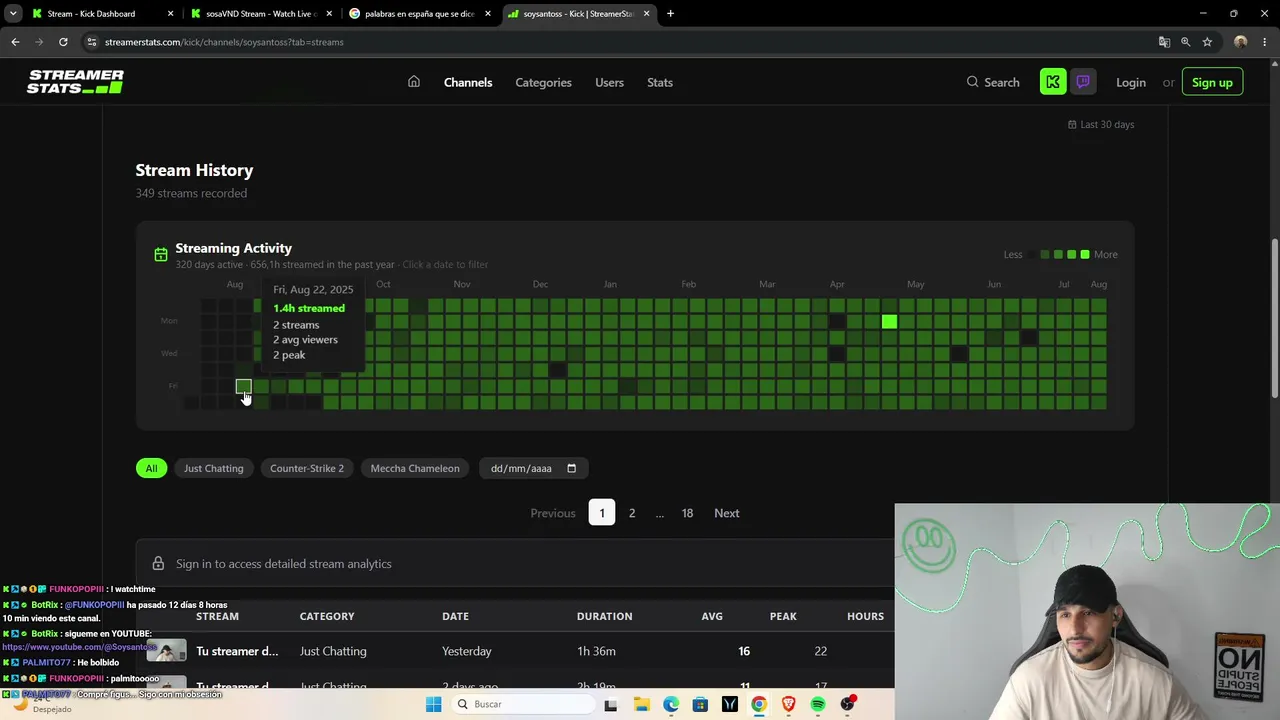The width and height of the screenshot is (1280, 720).
Task: Click the browser back arrow
Action: coord(15,42)
